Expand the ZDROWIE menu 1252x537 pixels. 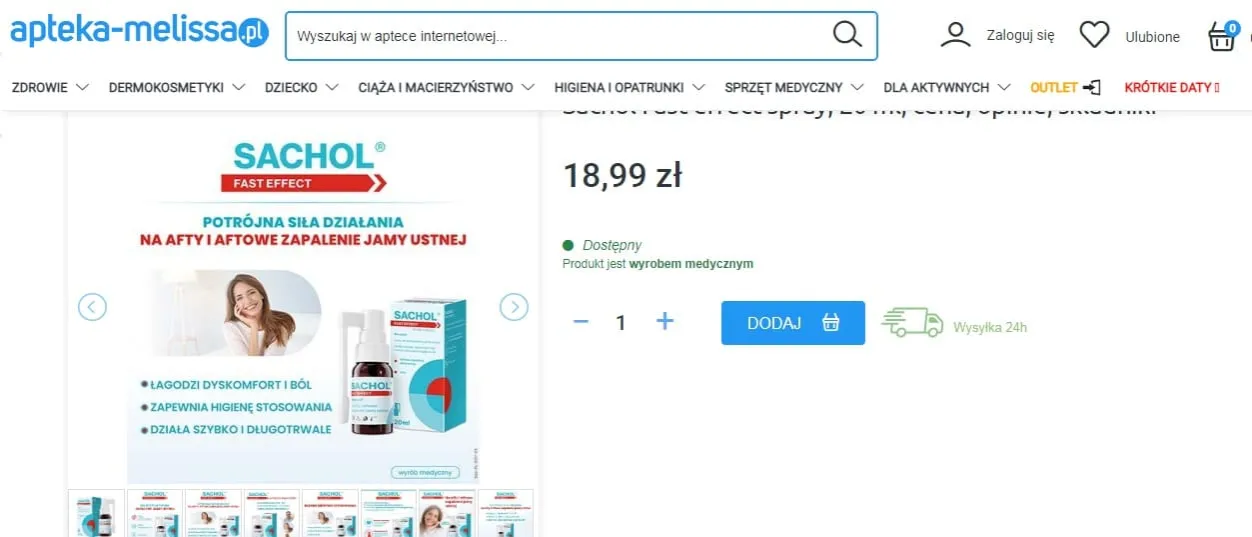point(50,87)
